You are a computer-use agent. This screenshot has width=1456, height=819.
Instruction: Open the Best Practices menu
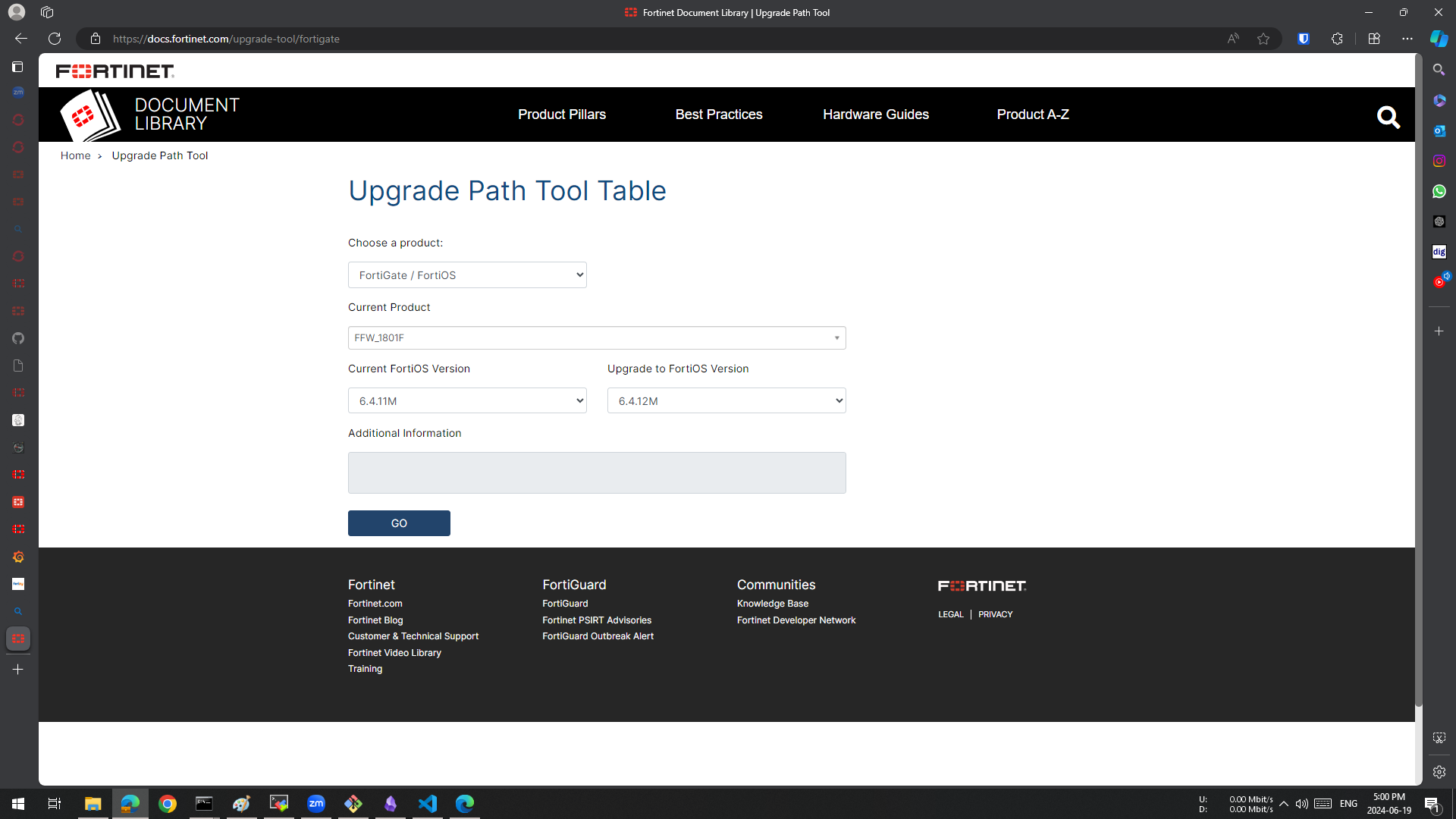[x=719, y=115]
